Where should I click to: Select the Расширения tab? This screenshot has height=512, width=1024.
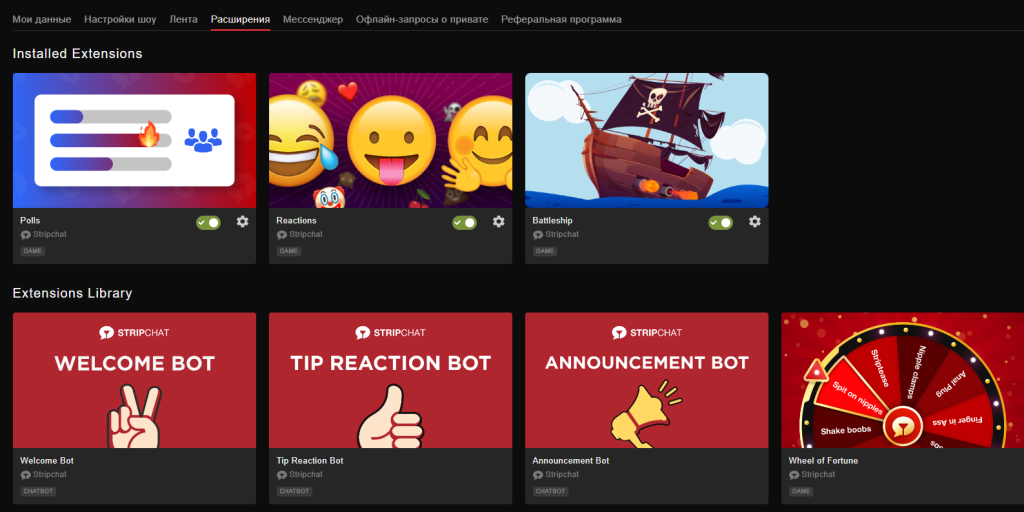pos(240,20)
